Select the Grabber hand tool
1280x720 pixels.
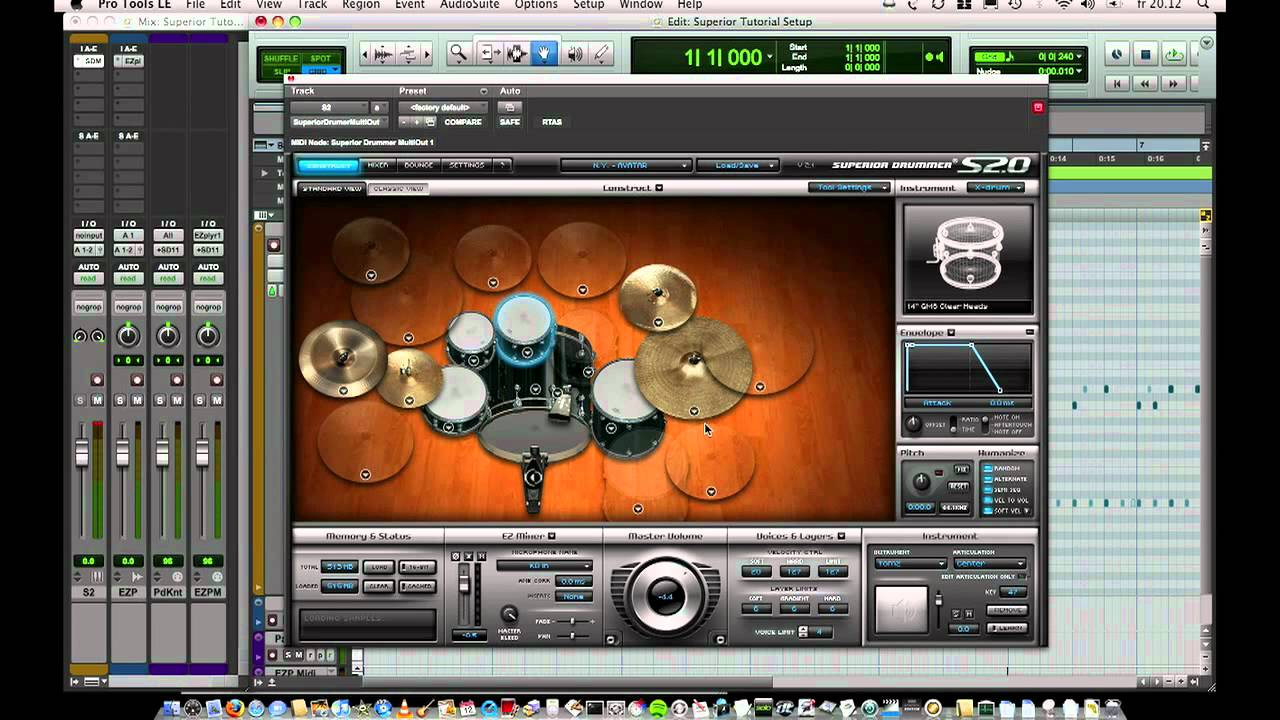(544, 54)
